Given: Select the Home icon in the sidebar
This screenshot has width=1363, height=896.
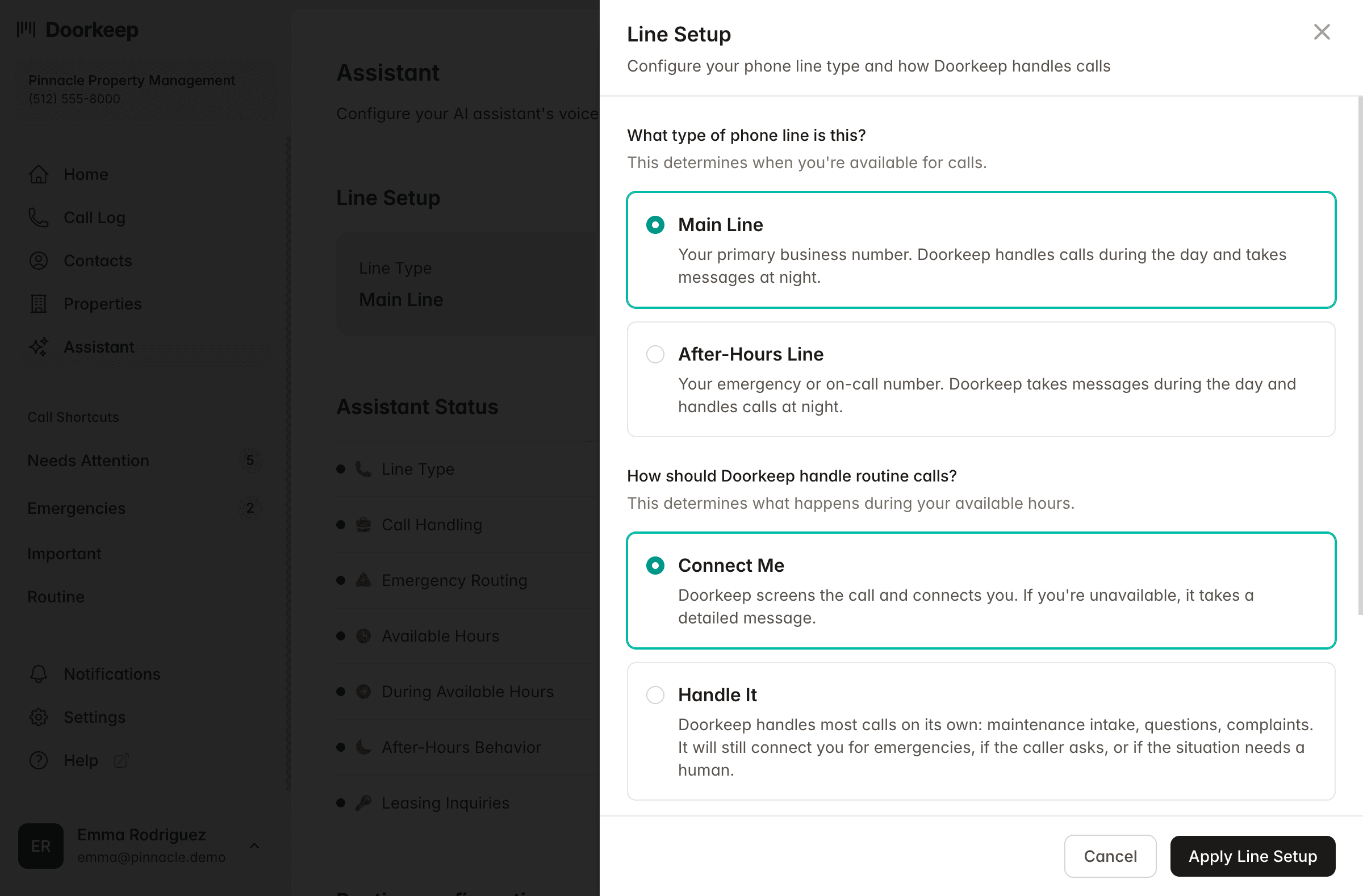Looking at the screenshot, I should click(x=39, y=174).
